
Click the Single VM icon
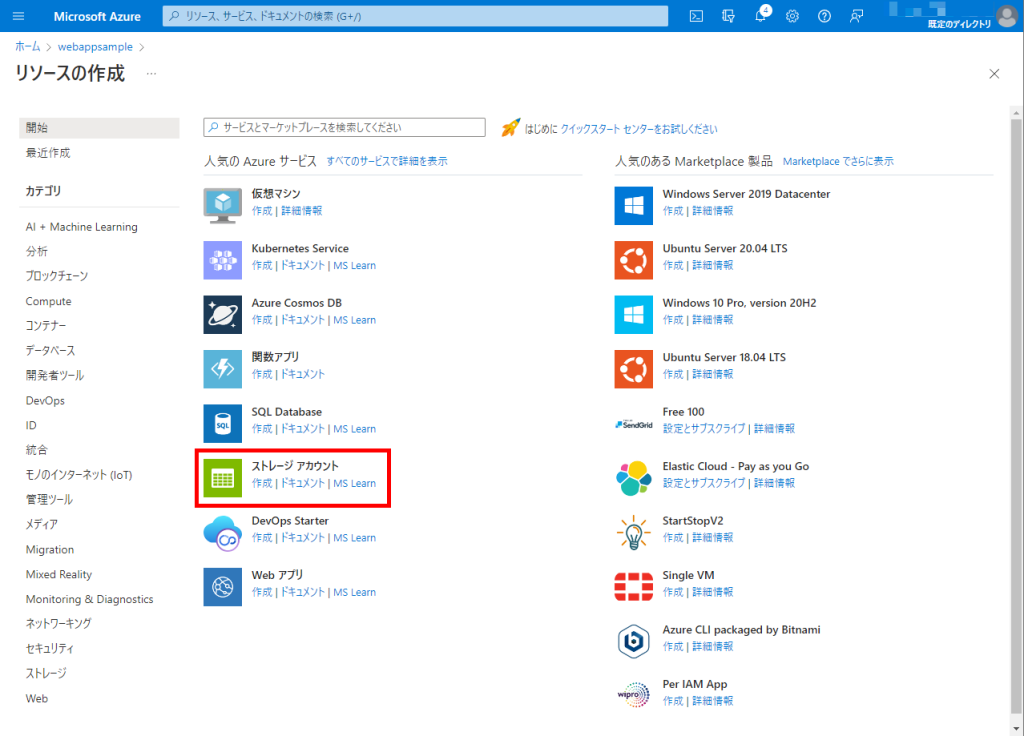click(x=633, y=586)
